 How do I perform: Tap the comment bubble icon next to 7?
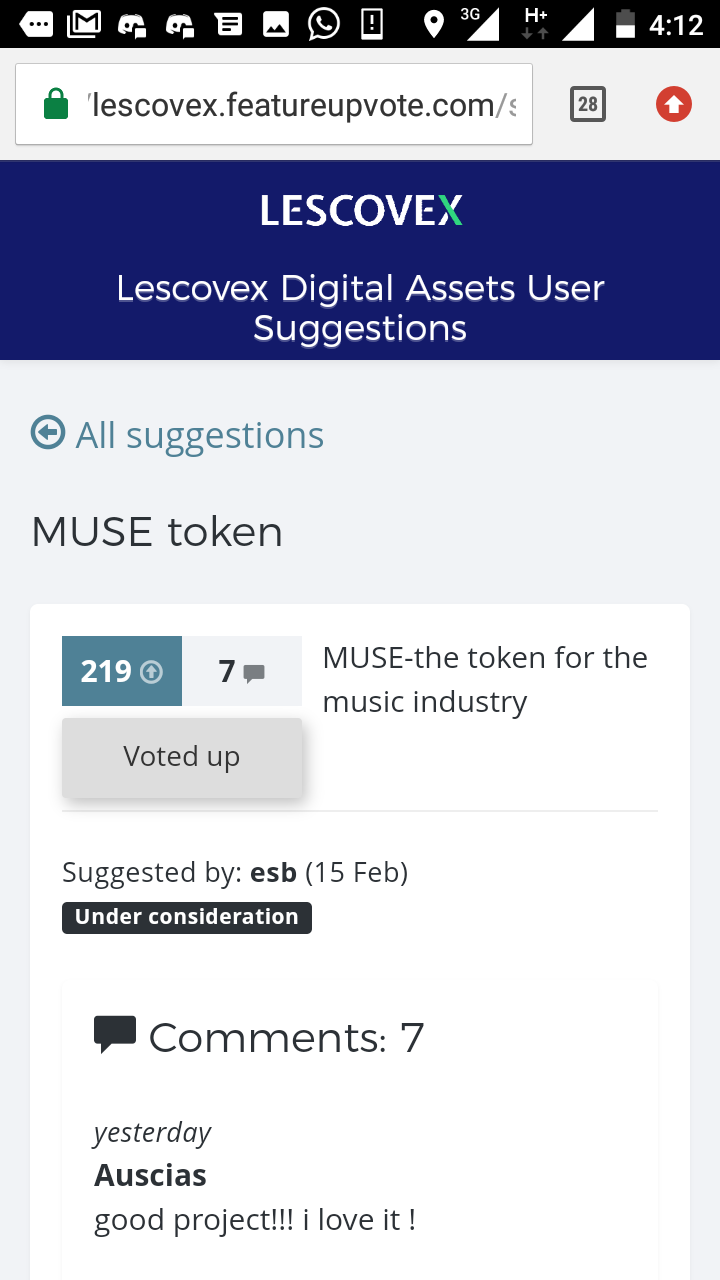tap(254, 673)
